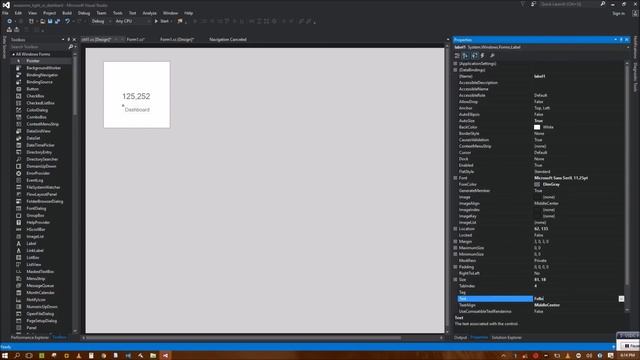The height and width of the screenshot is (360, 640).
Task: Click ForeColor DimGray color swatch
Action: point(537,184)
